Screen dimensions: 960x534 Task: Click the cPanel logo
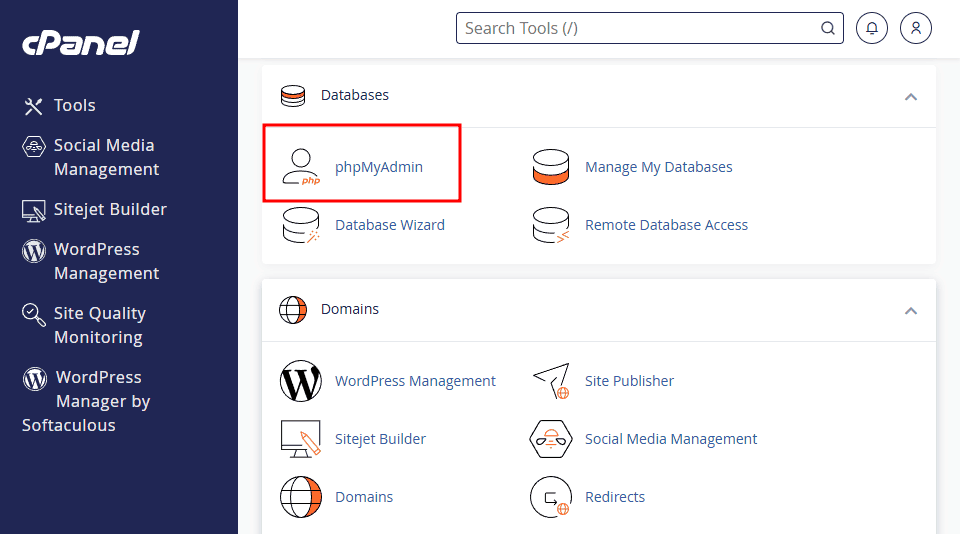tap(81, 43)
